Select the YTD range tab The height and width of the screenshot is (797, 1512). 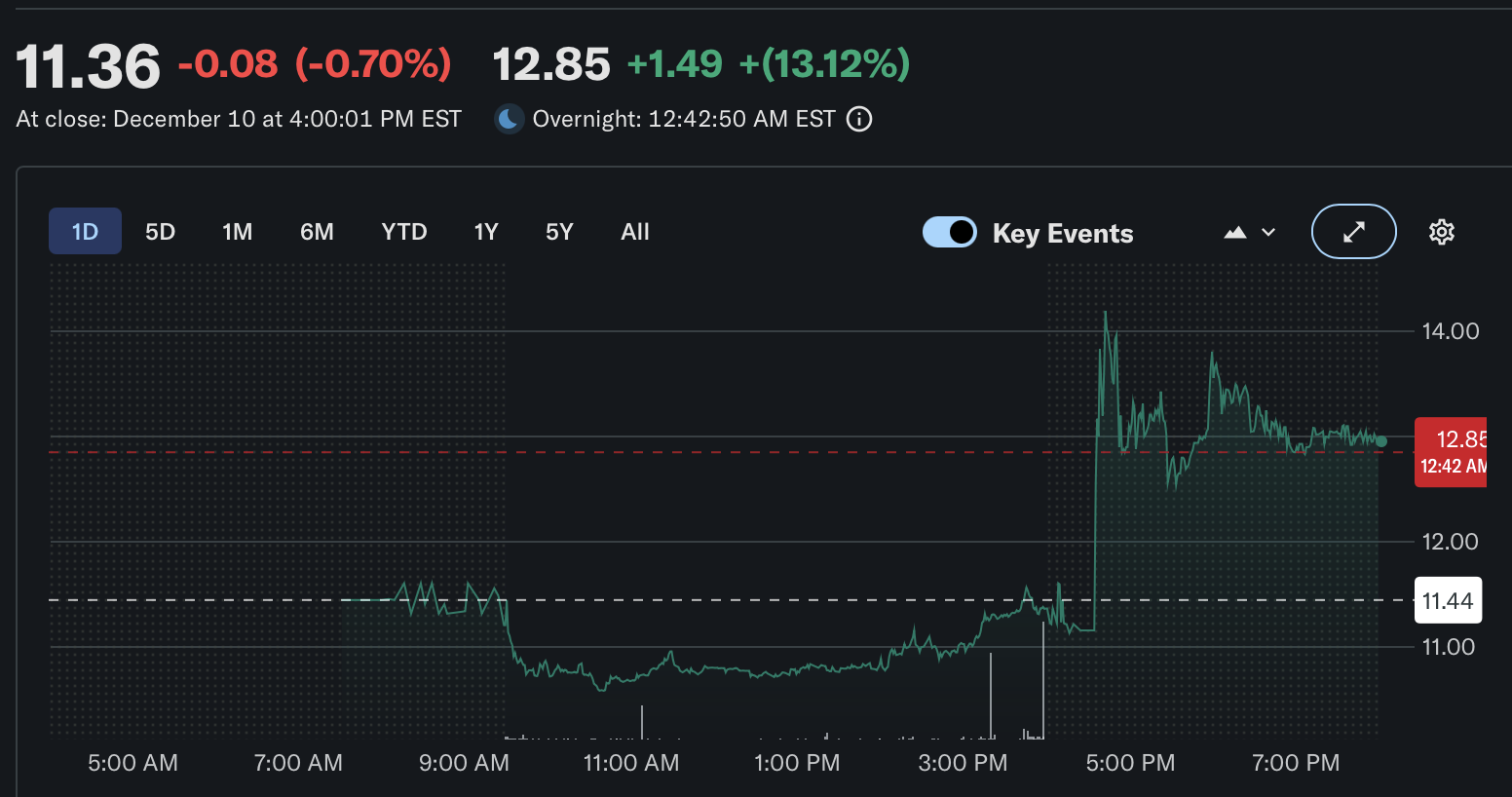pyautogui.click(x=404, y=232)
